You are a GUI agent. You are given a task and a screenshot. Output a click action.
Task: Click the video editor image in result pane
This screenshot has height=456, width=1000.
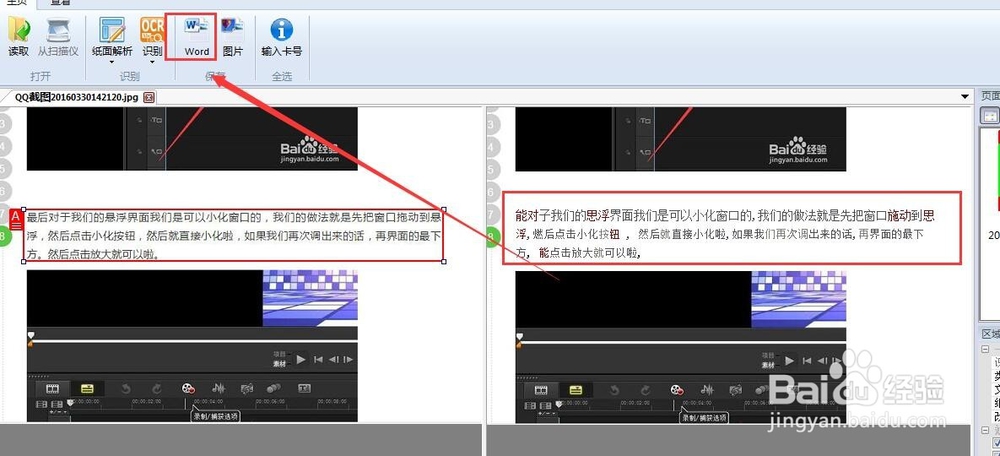[680, 348]
